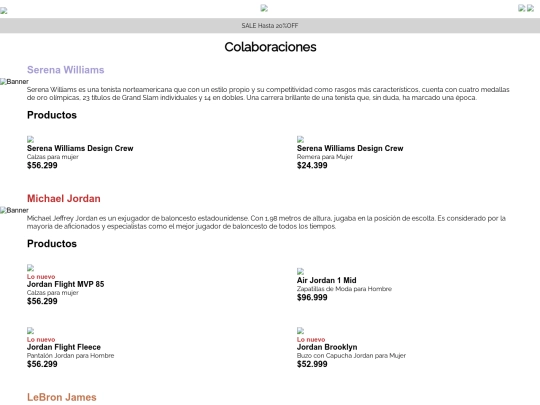Viewport: 540px width, 405px height.
Task: Click Lo nuevo tag above Jordan Flight Fleece
Action: 41,340
